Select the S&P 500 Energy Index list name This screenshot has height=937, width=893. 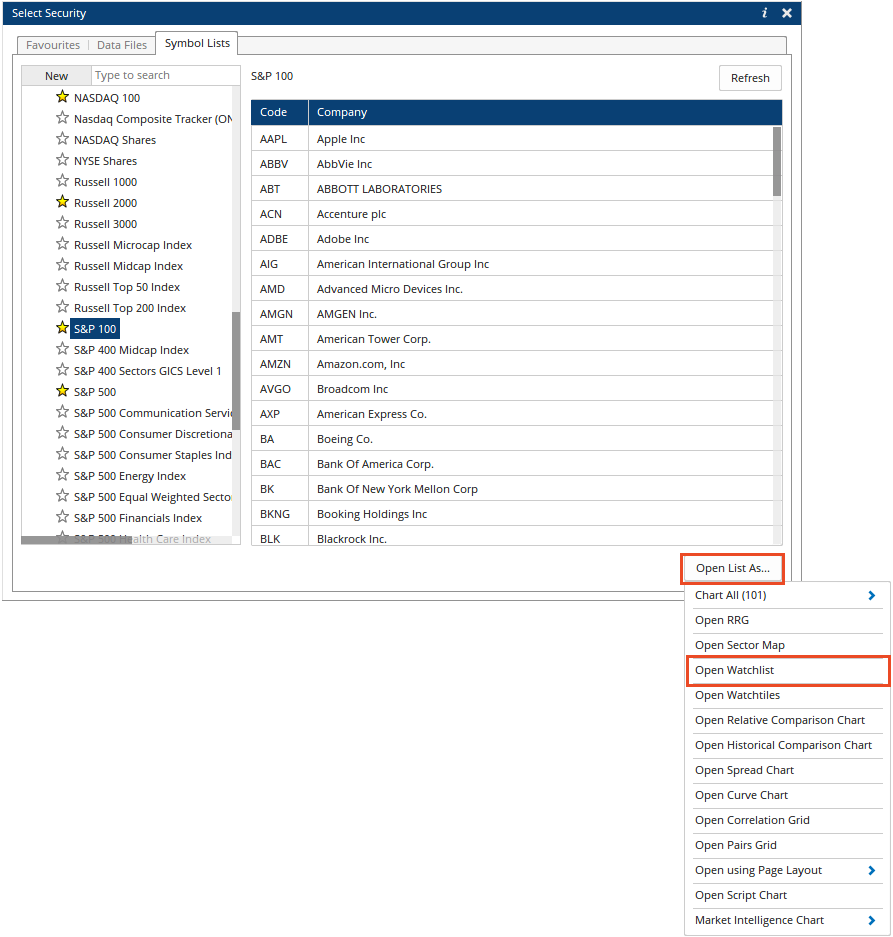coord(130,476)
